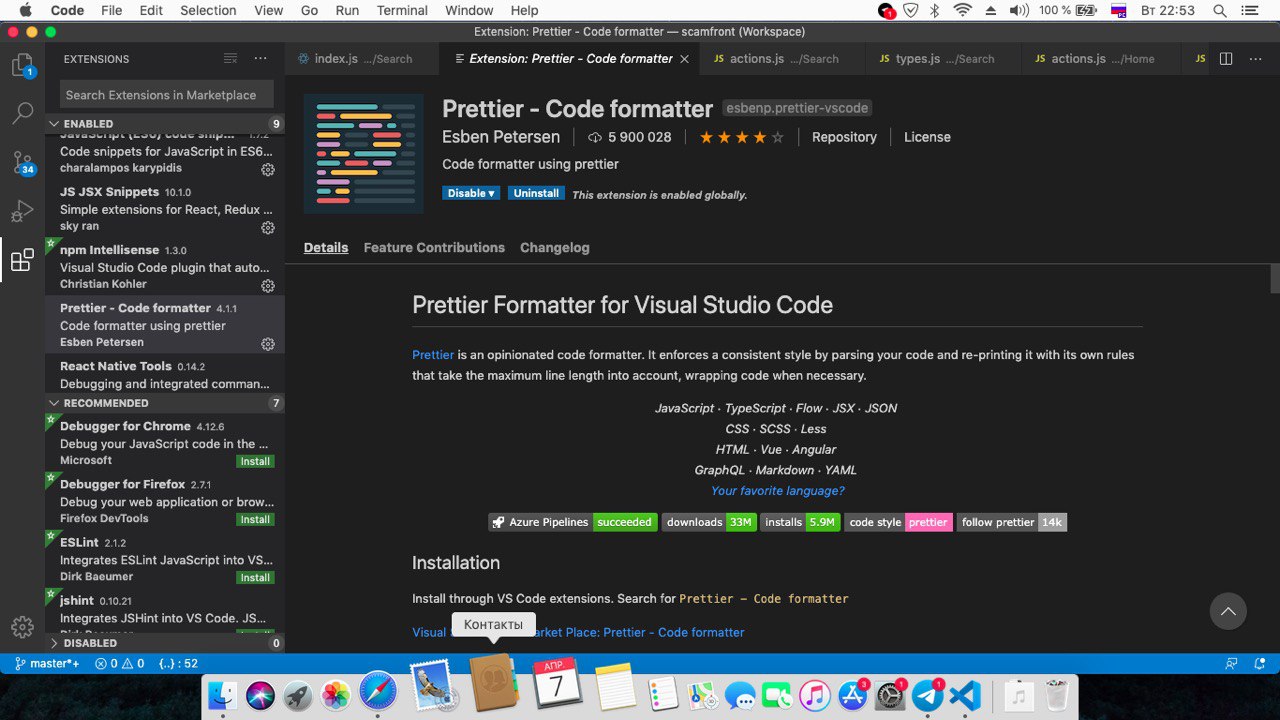Open the Search view in activity bar
Image resolution: width=1280 pixels, height=720 pixels.
point(22,113)
